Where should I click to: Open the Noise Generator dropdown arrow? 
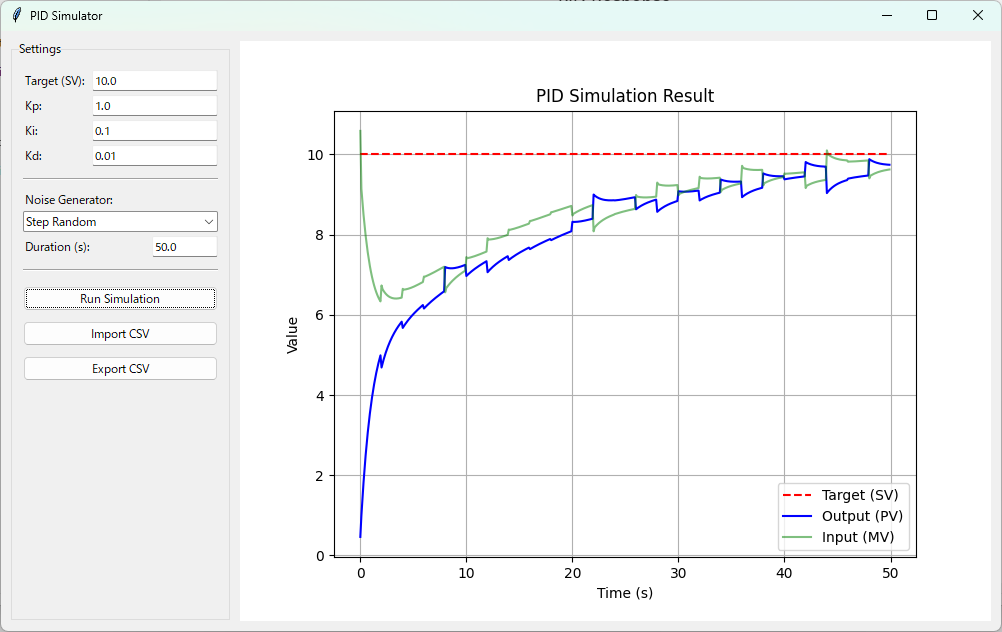point(208,221)
